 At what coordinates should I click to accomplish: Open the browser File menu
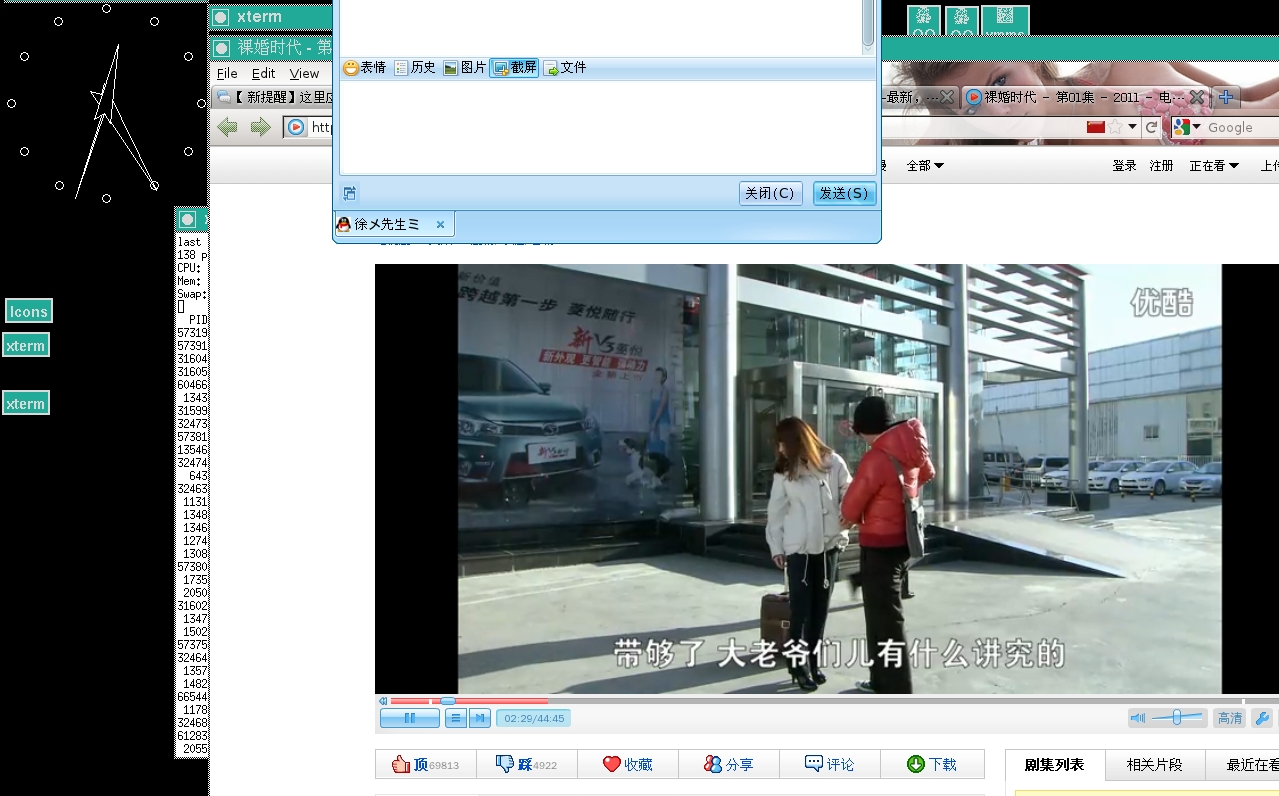[227, 73]
